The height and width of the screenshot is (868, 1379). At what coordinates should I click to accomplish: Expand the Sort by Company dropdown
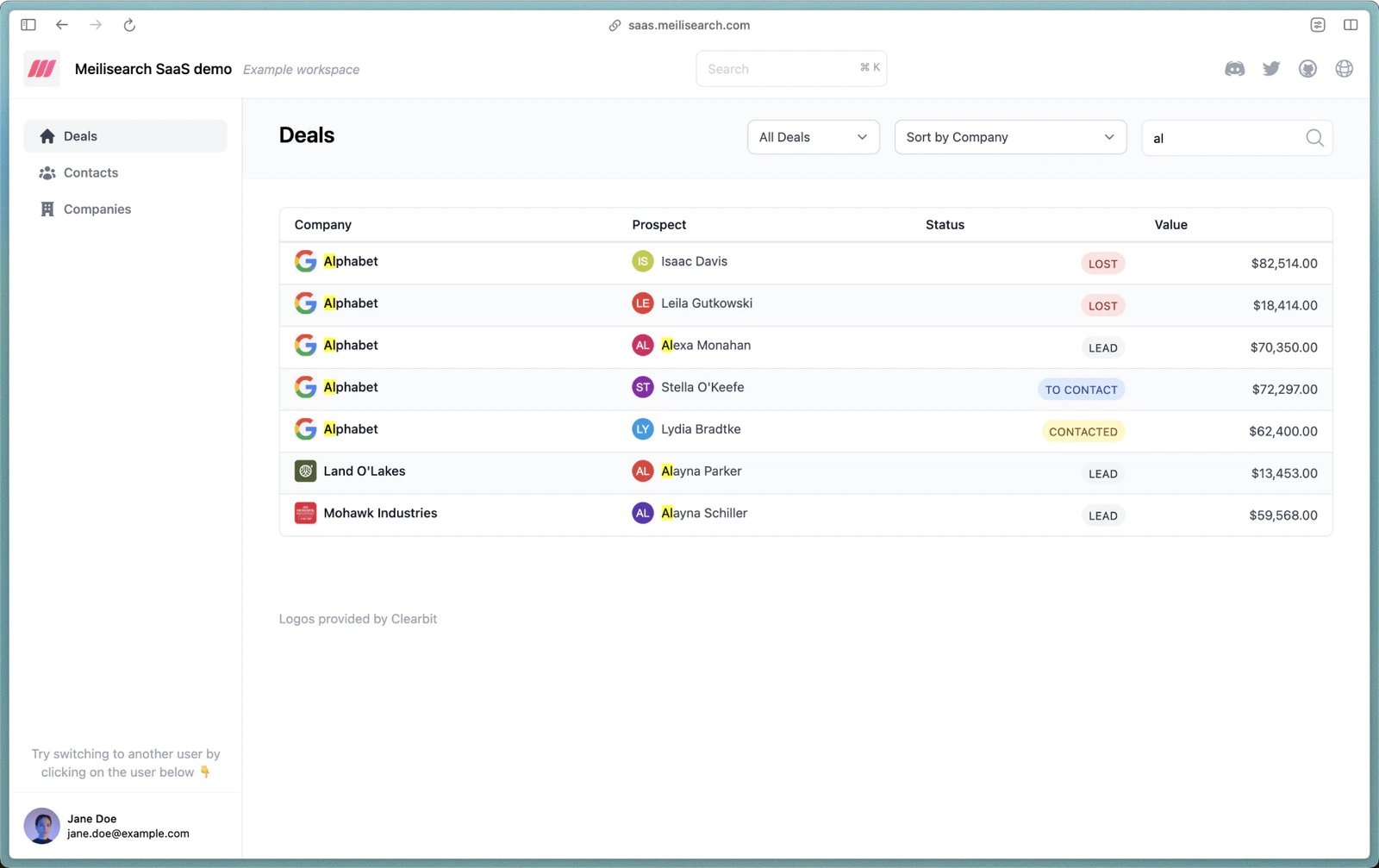(1009, 136)
